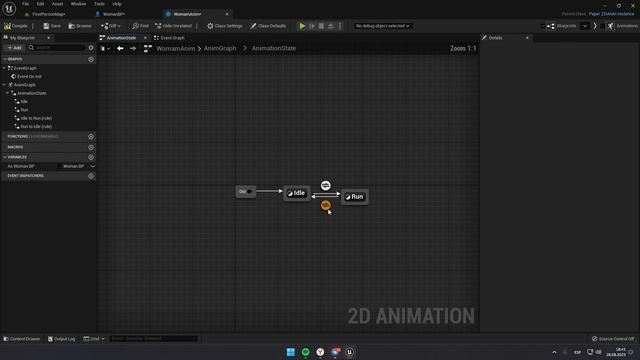Screen dimensions: 640x360
Task: Add new graph with Graphs plus icon
Action: pyautogui.click(x=91, y=59)
